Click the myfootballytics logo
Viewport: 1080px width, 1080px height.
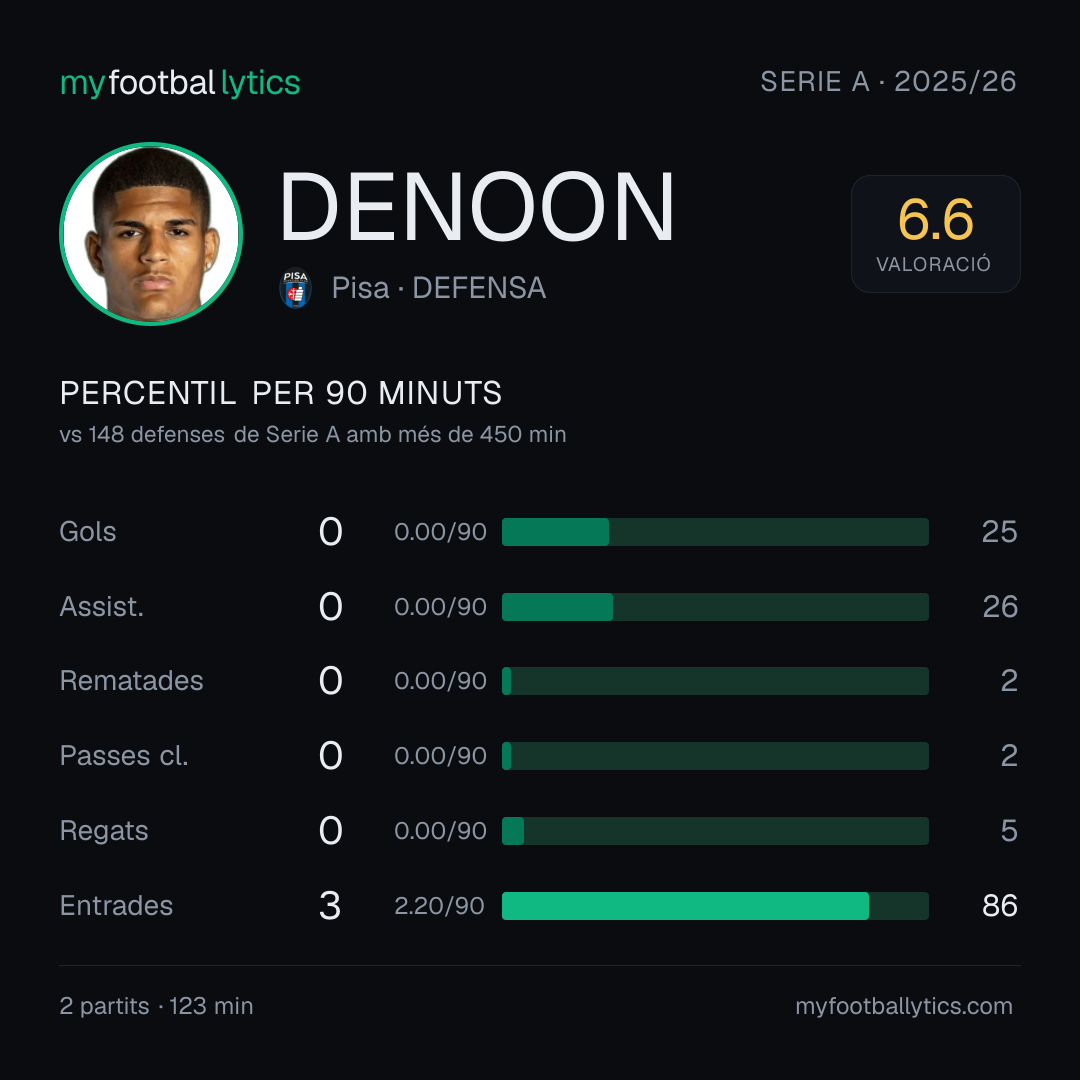coord(180,83)
